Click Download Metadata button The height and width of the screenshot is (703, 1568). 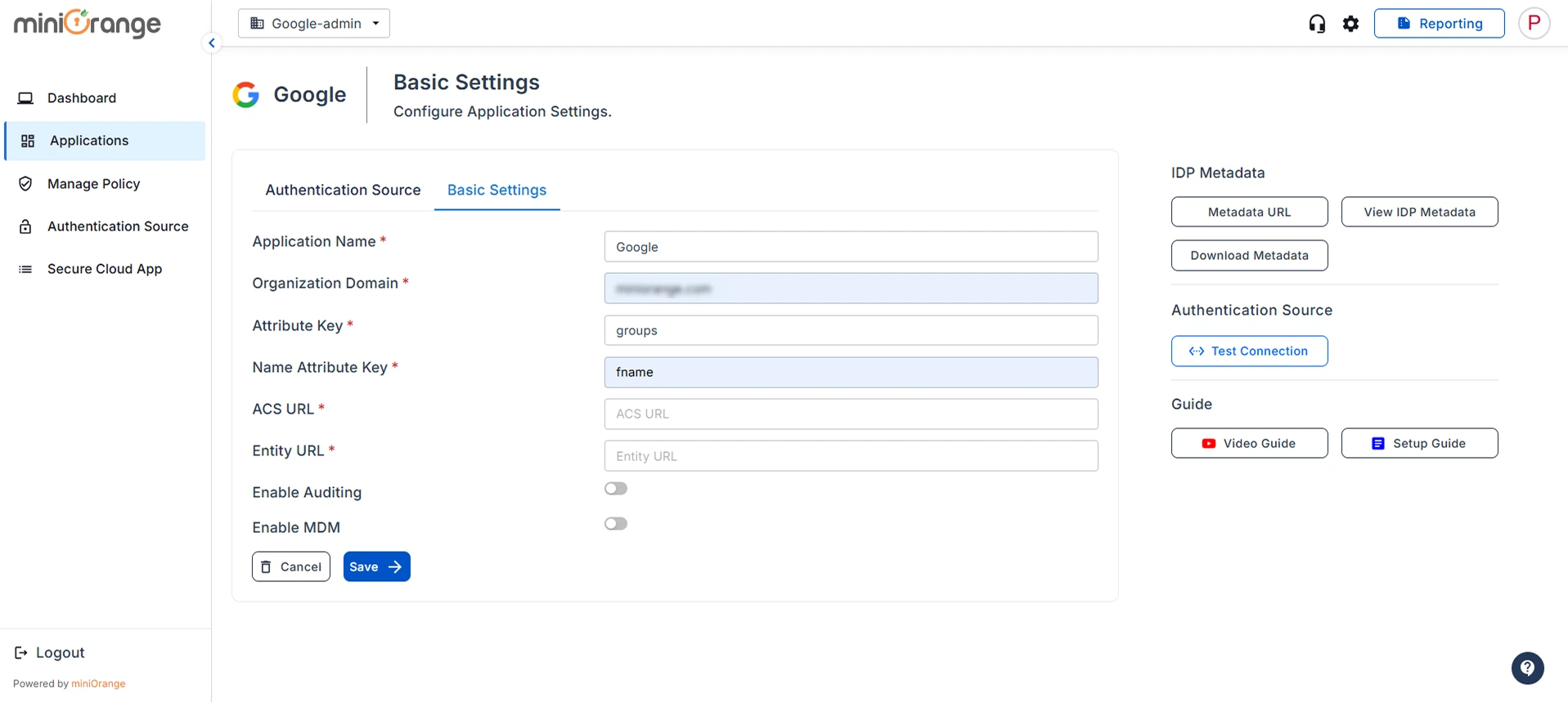(1249, 255)
